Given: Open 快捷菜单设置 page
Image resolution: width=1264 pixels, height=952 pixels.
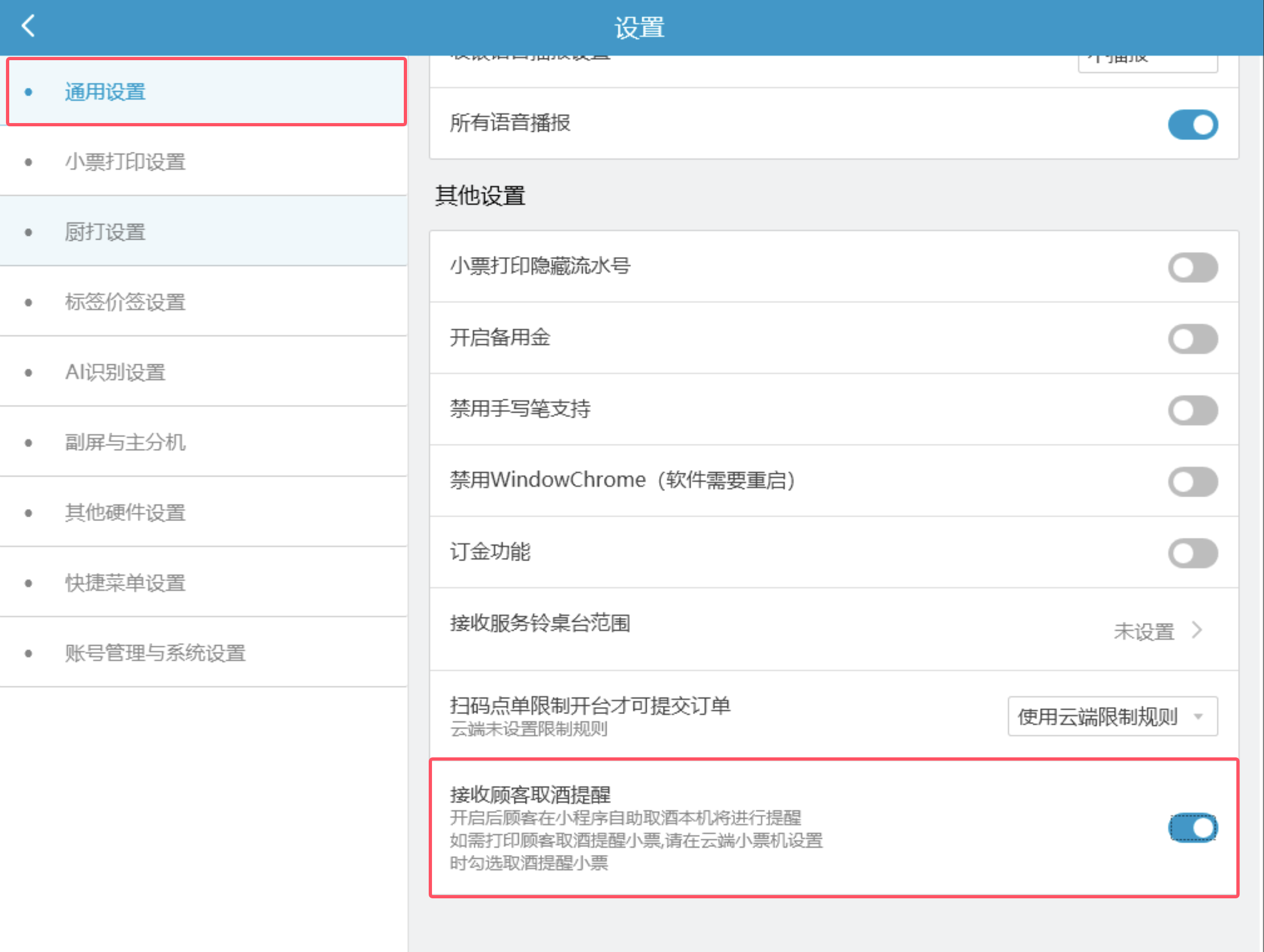Looking at the screenshot, I should (125, 583).
